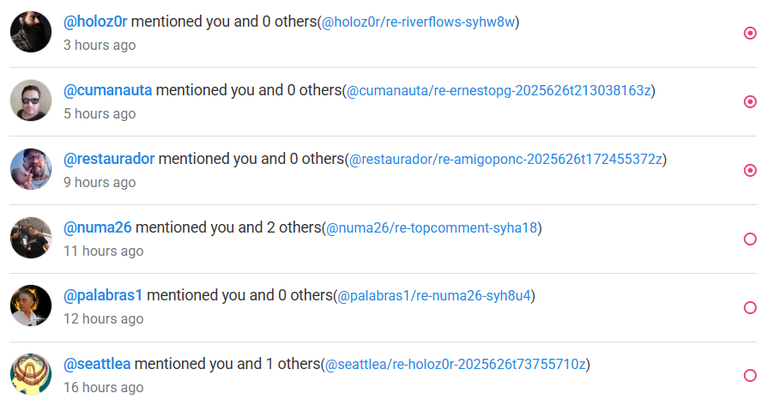The height and width of the screenshot is (406, 768).
Task: Open the @cumanauta username link
Action: click(108, 90)
